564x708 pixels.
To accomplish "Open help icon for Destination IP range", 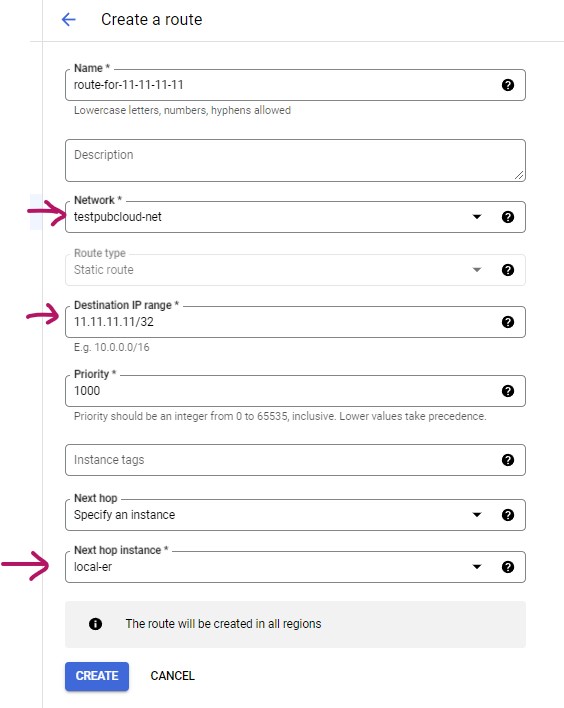I will click(x=508, y=322).
